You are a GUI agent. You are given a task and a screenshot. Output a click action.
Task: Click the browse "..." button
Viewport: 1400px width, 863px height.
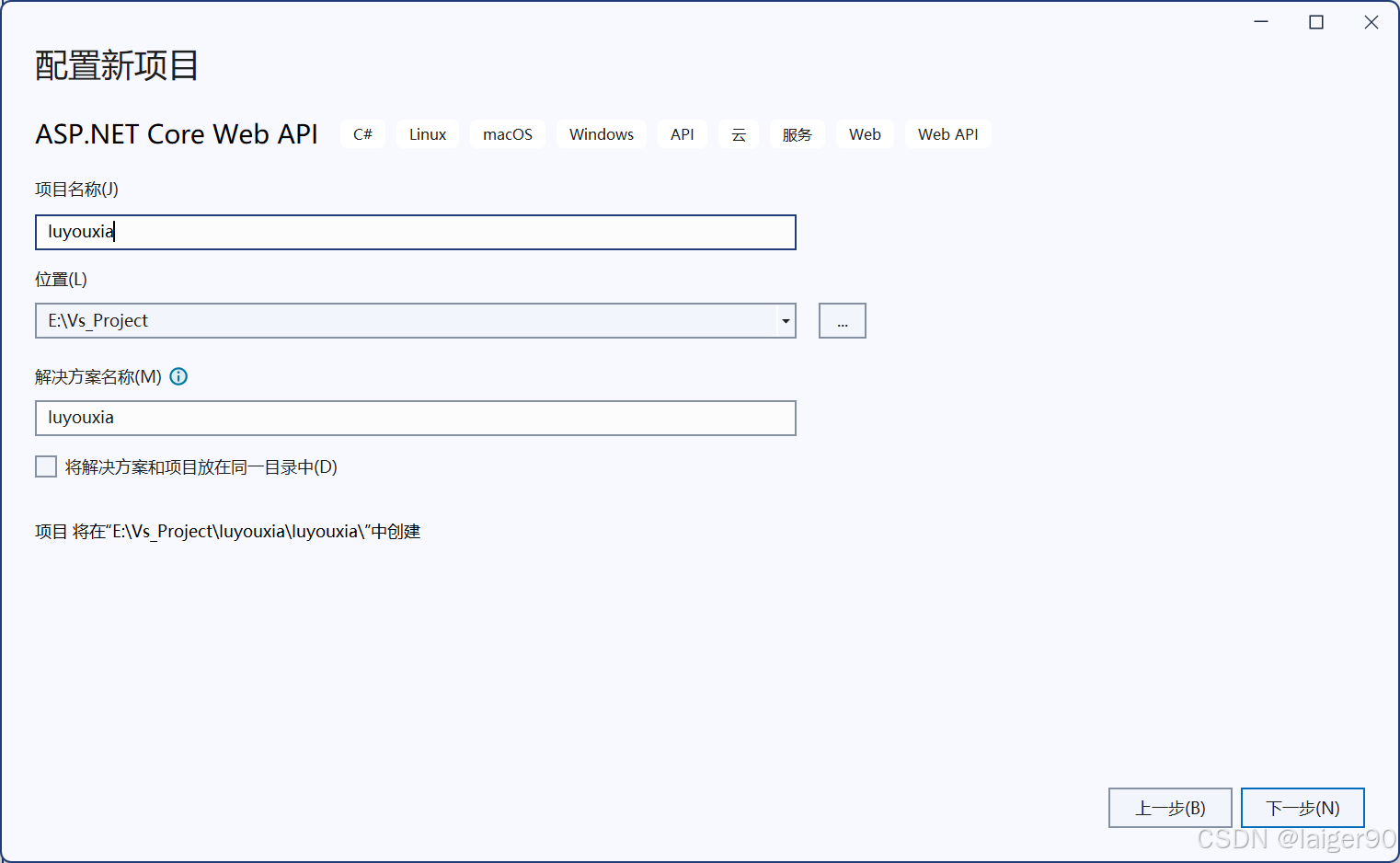843,321
